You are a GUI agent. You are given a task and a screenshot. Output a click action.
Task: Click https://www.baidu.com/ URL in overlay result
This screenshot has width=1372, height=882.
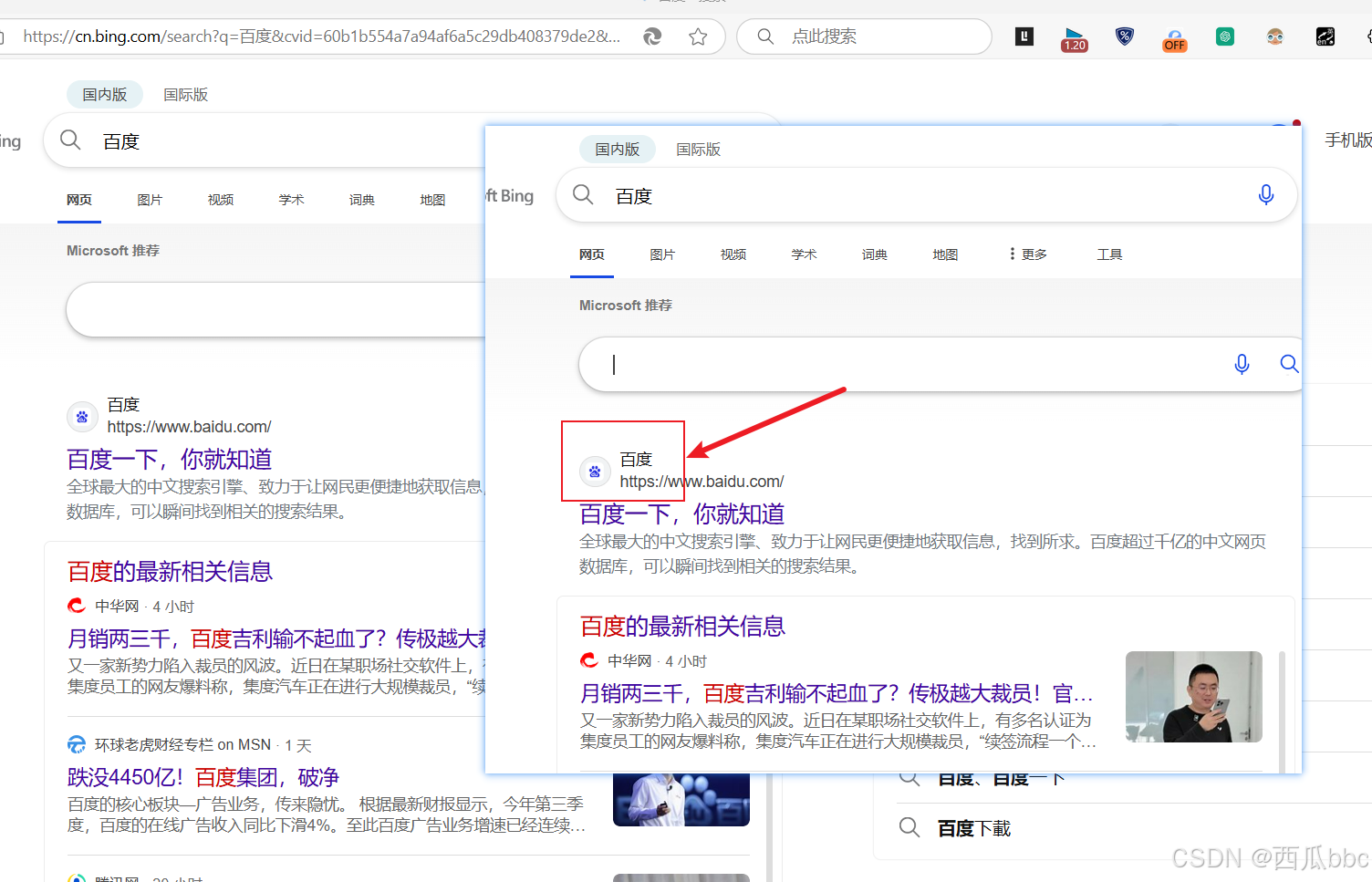[x=702, y=482]
